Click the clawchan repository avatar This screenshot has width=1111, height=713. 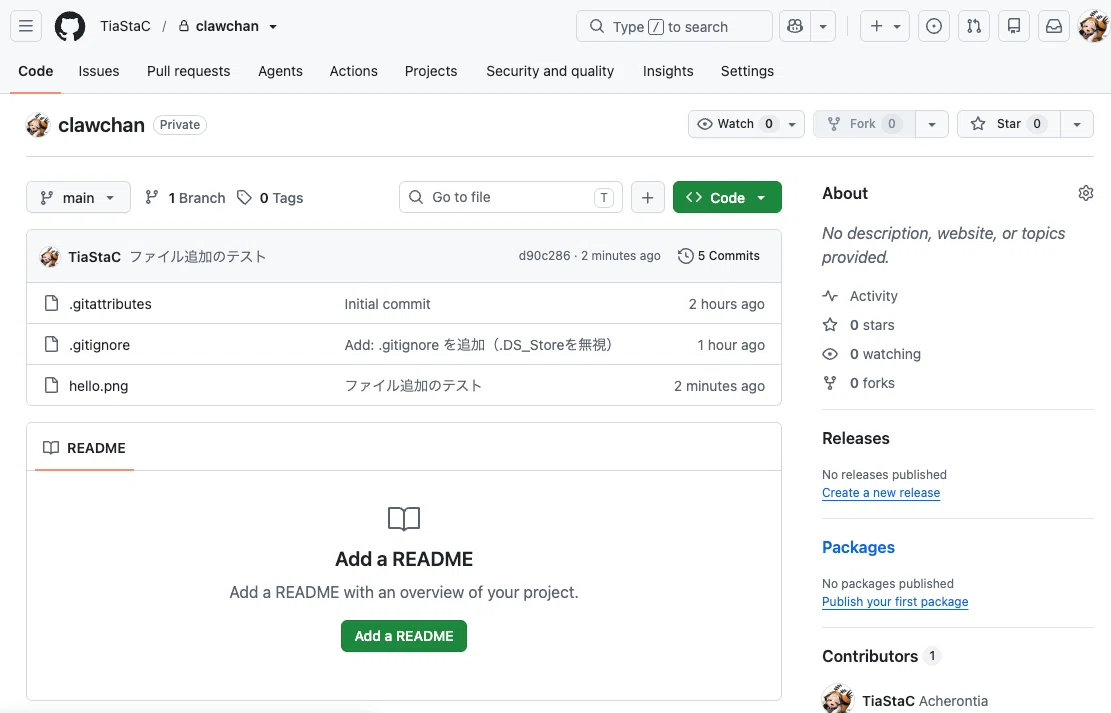click(38, 125)
